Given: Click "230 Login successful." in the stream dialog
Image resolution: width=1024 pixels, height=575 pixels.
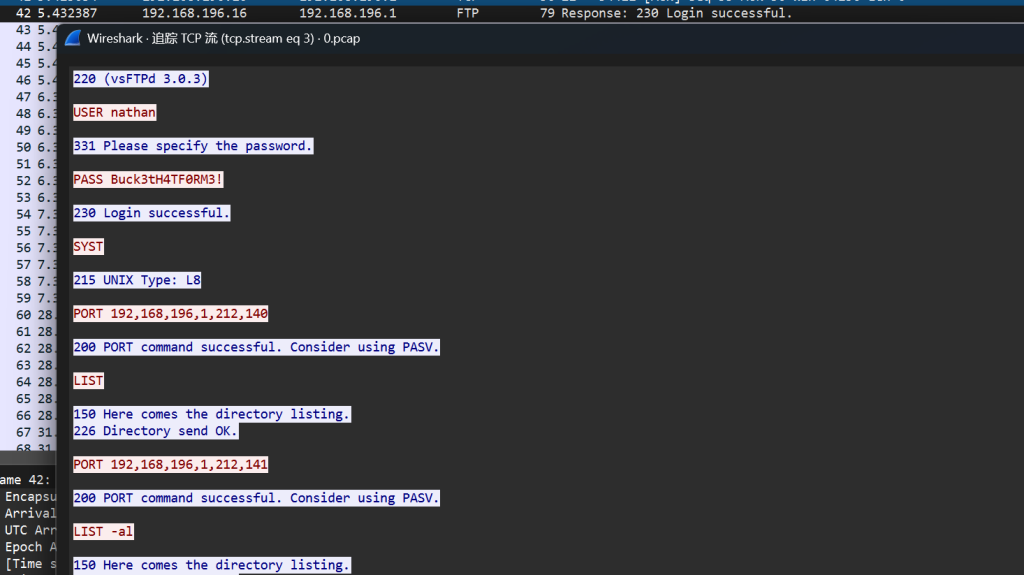Looking at the screenshot, I should [152, 213].
